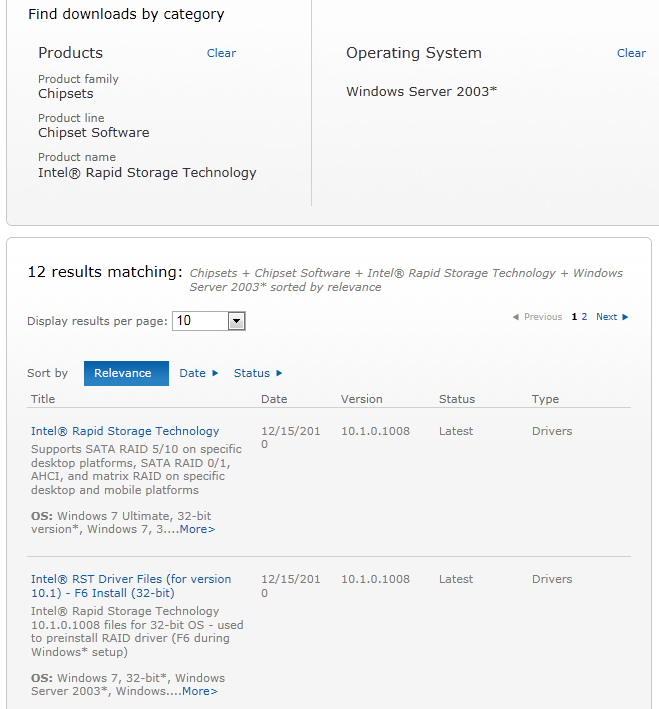This screenshot has height=709, width=659.
Task: Sort results by Status
Action: [251, 373]
